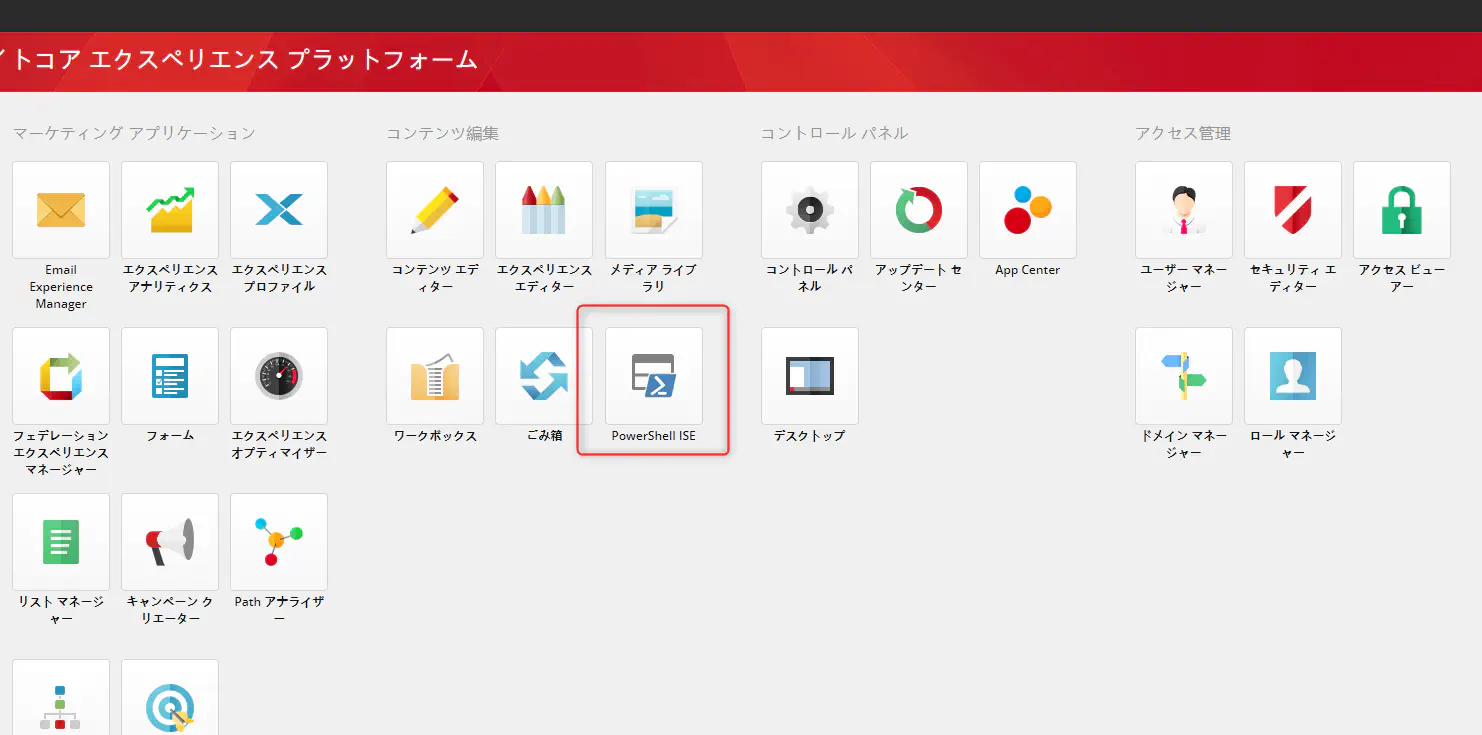Click コンテンツ編集 section heading
The width and height of the screenshot is (1482, 735).
(x=442, y=133)
